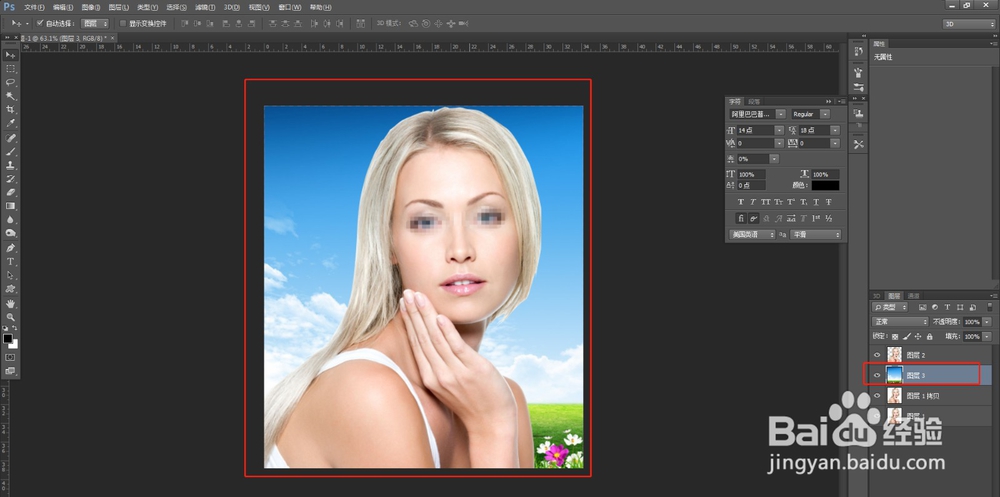
Task: Open the Clone Source panel icon
Action: 858,114
